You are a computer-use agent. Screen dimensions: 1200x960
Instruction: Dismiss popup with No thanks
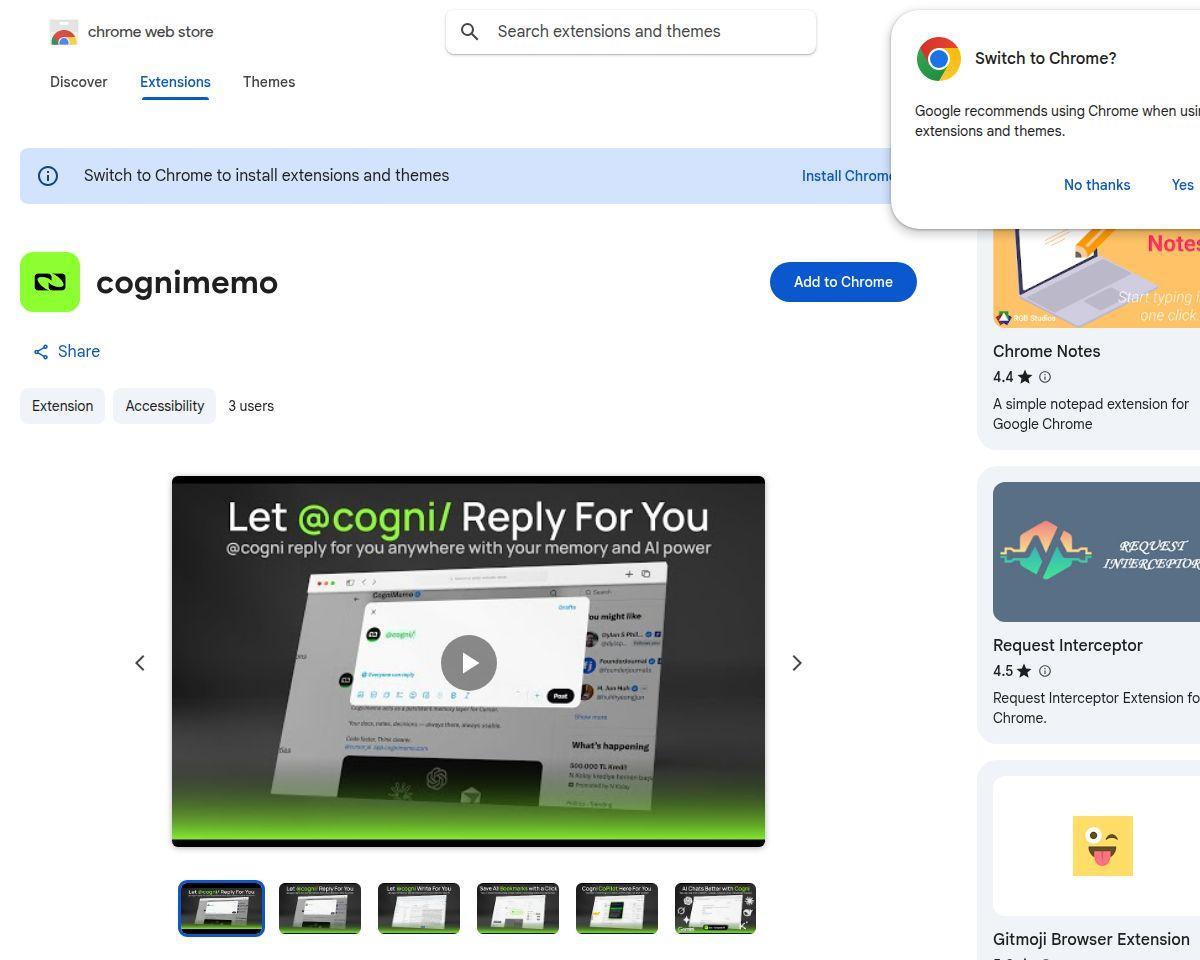pos(1097,185)
